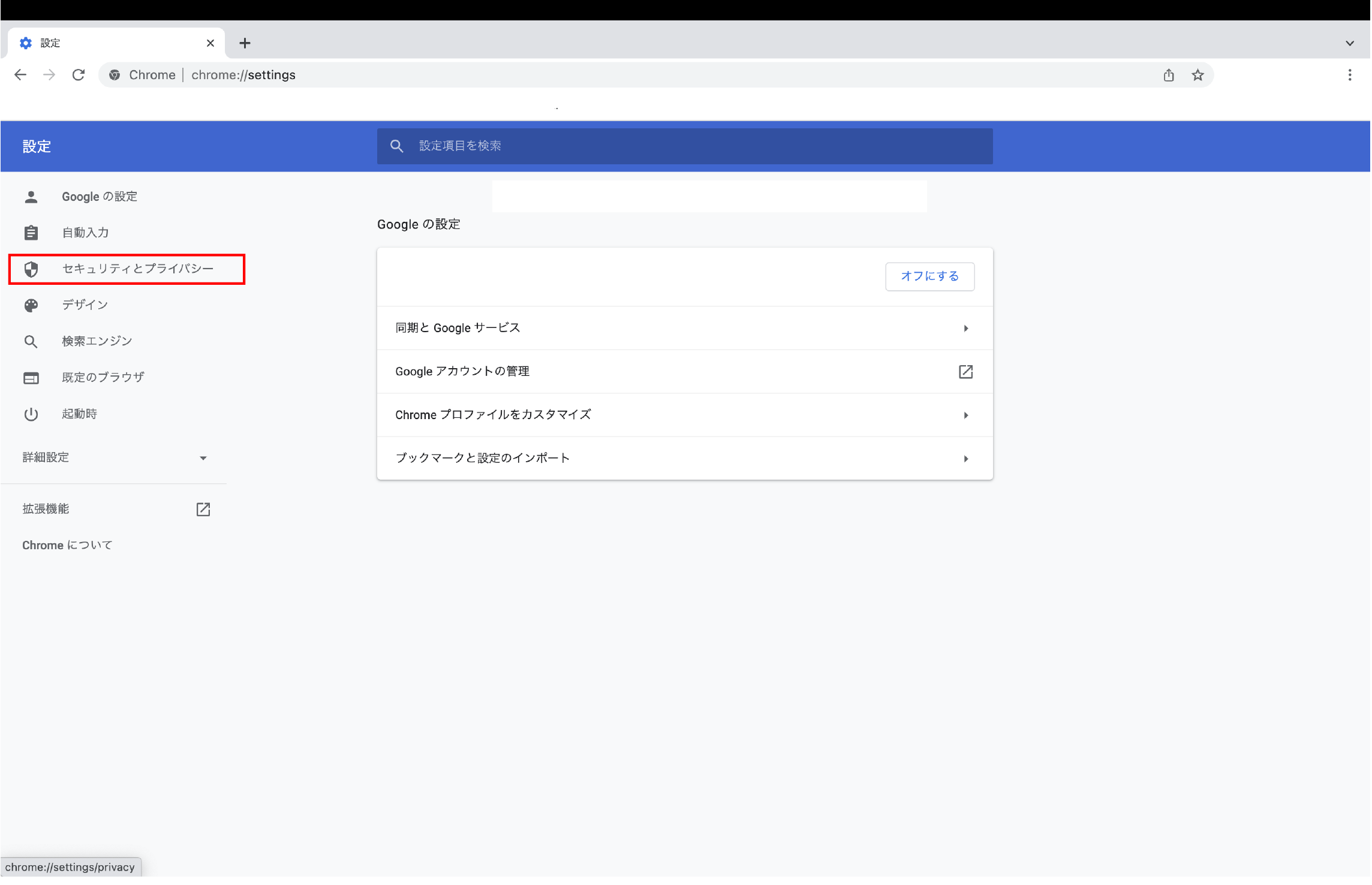Click the browser back arrow
The width and height of the screenshot is (1372, 885).
pyautogui.click(x=20, y=75)
